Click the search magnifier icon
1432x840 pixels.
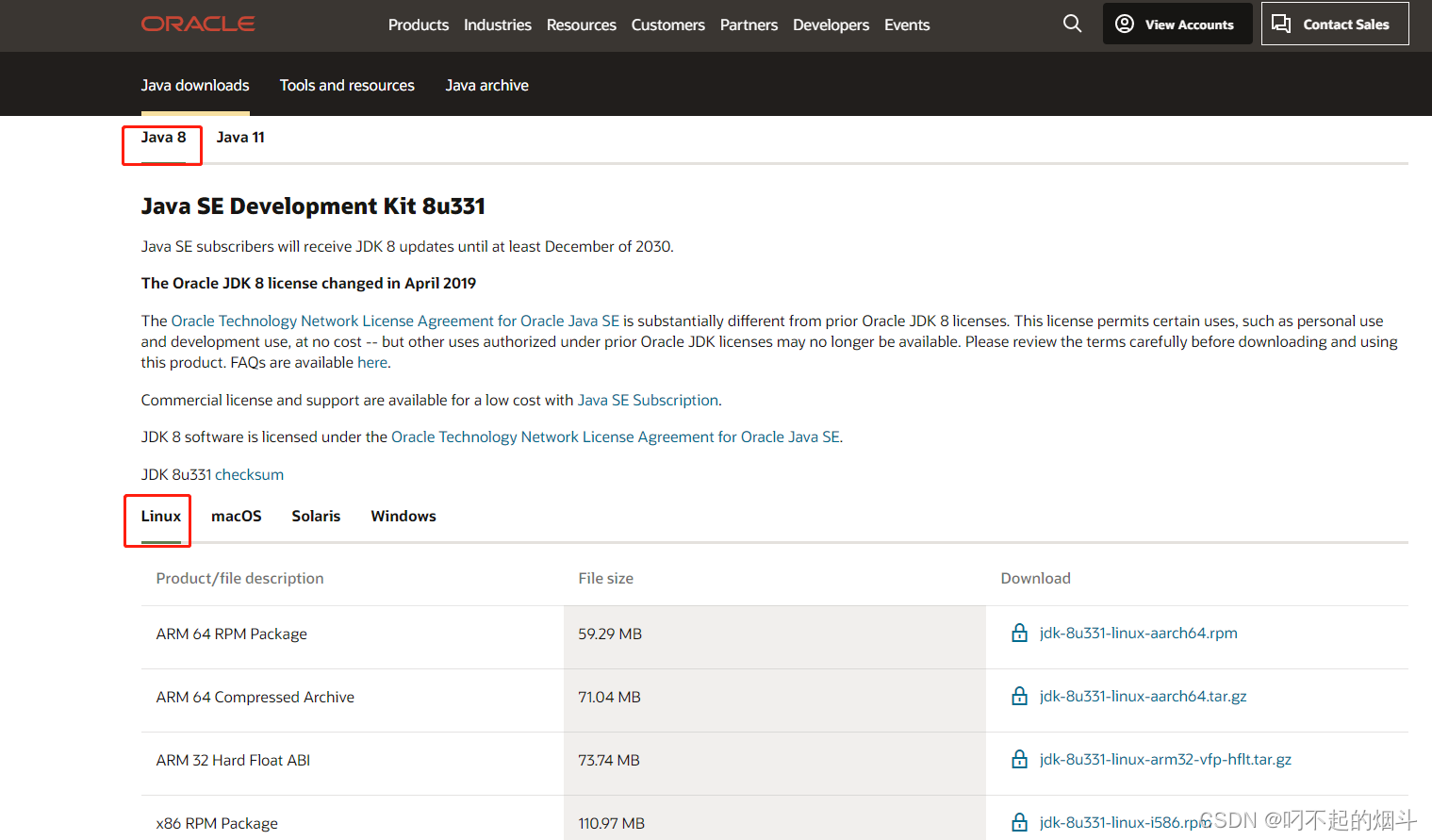(1072, 24)
